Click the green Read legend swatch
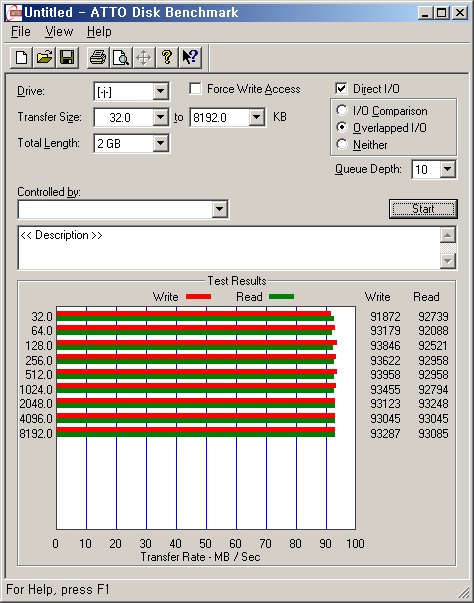Screen dimensions: 474x603 pos(281,297)
